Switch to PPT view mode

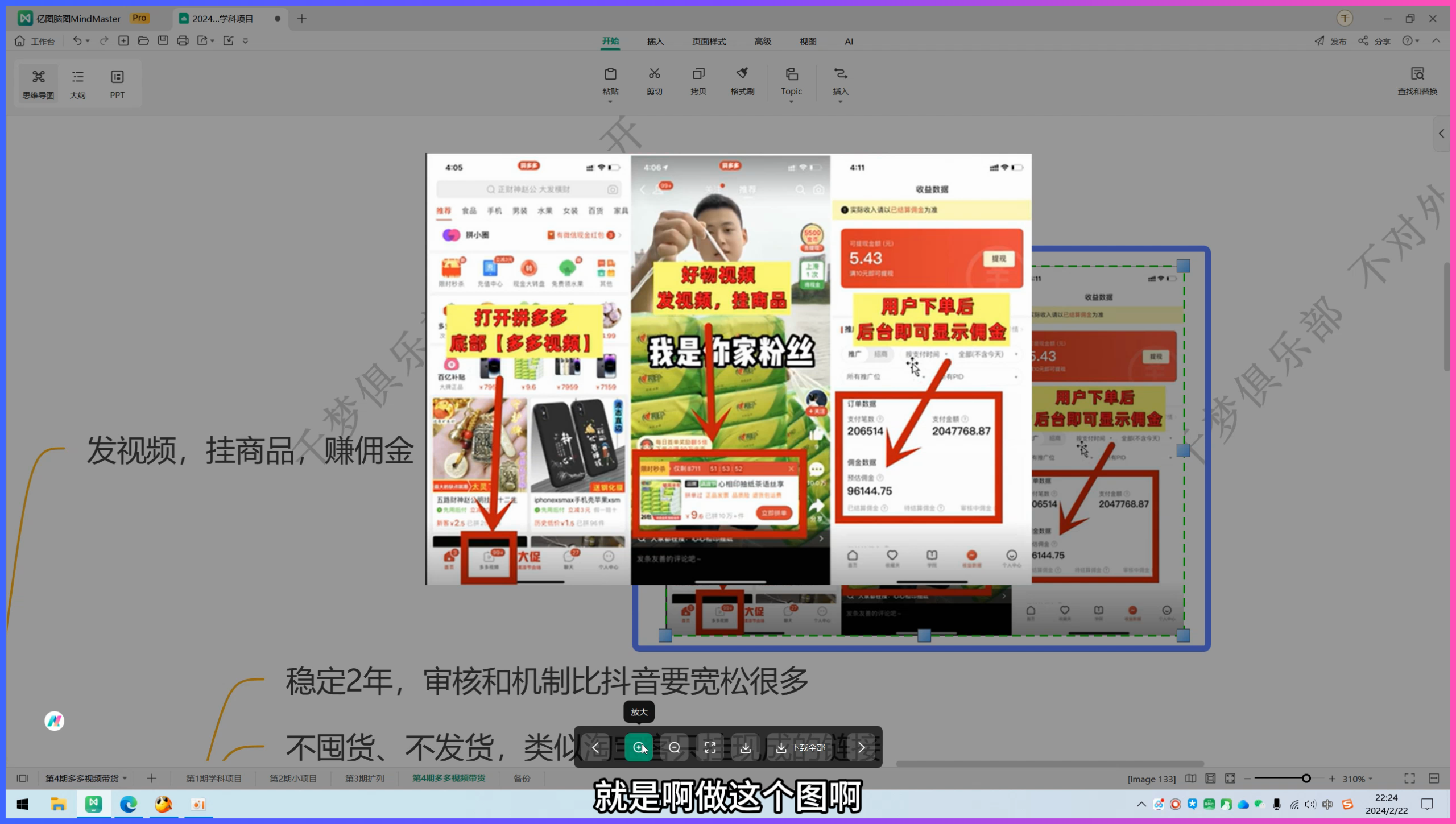[117, 84]
